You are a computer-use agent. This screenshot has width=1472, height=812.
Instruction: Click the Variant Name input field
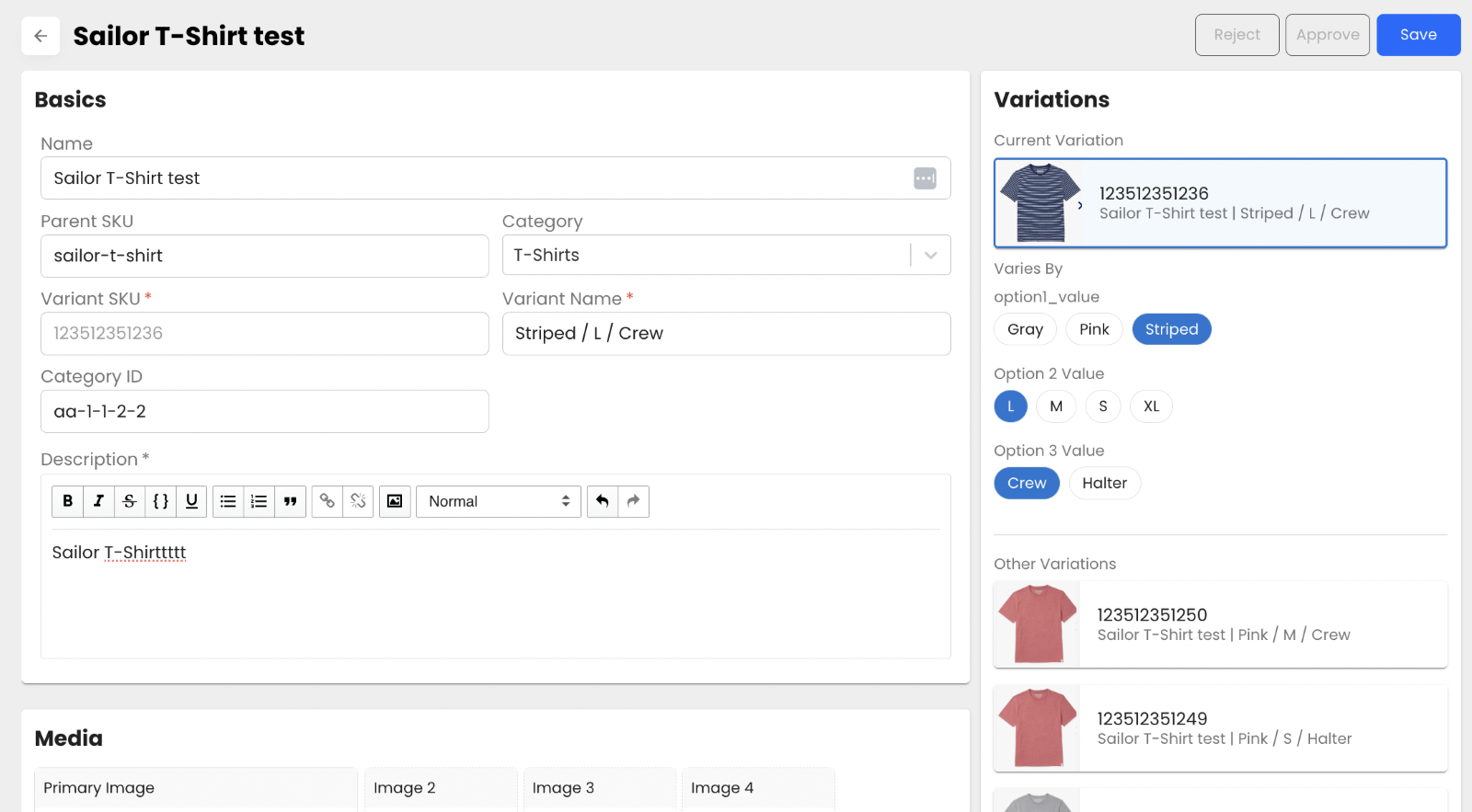tap(726, 334)
